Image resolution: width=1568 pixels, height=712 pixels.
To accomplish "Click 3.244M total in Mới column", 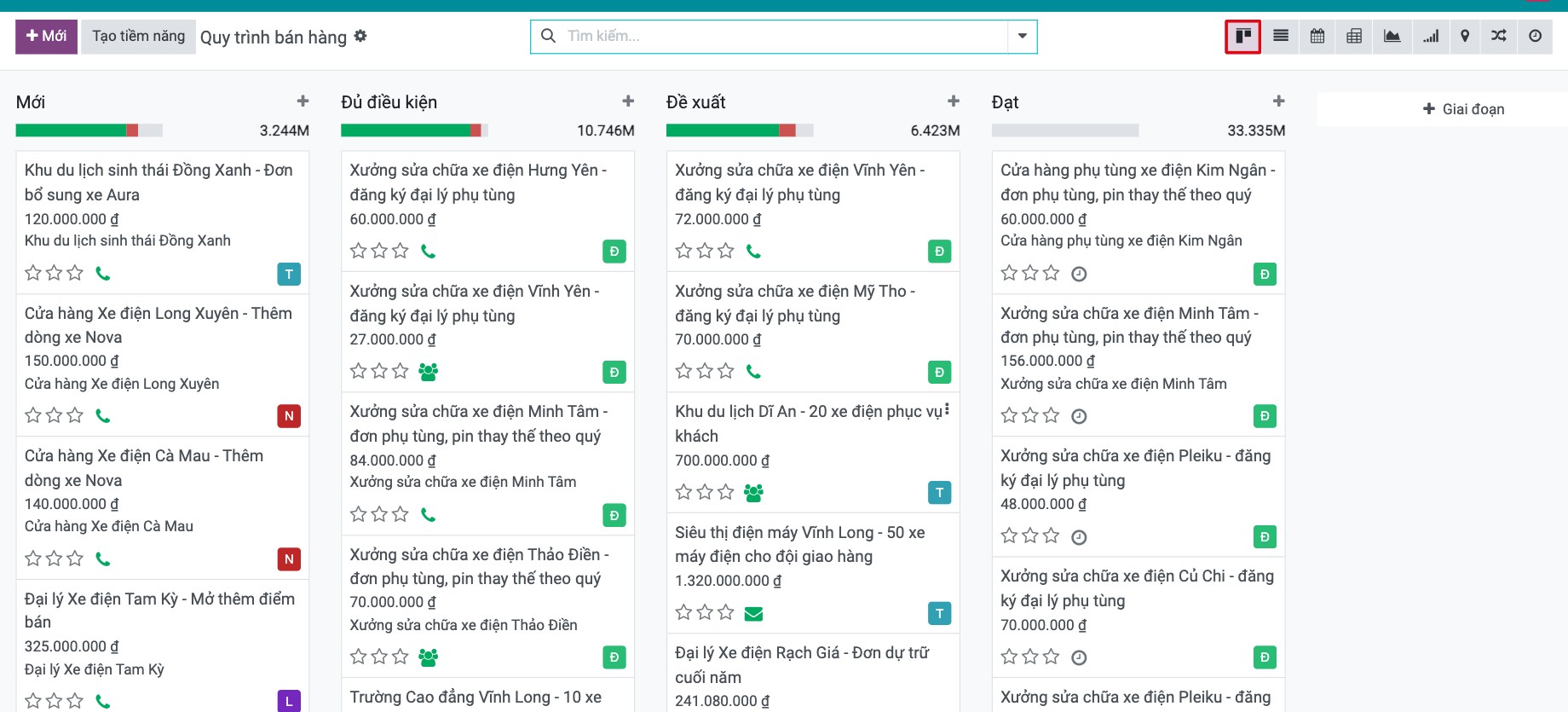I will [284, 130].
